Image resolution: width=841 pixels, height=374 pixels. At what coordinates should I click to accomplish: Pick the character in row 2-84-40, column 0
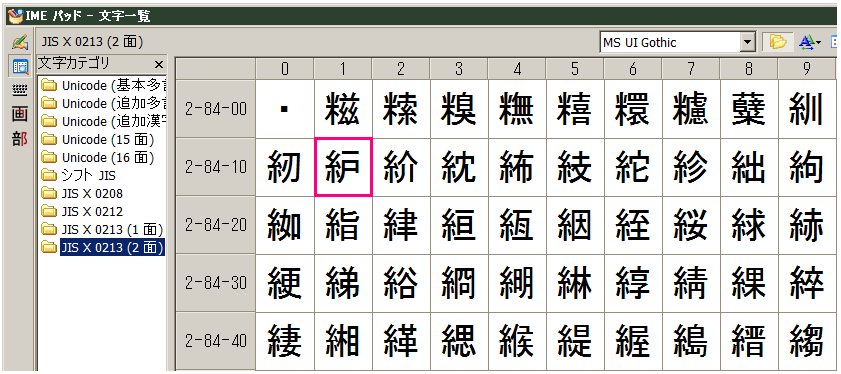click(285, 341)
